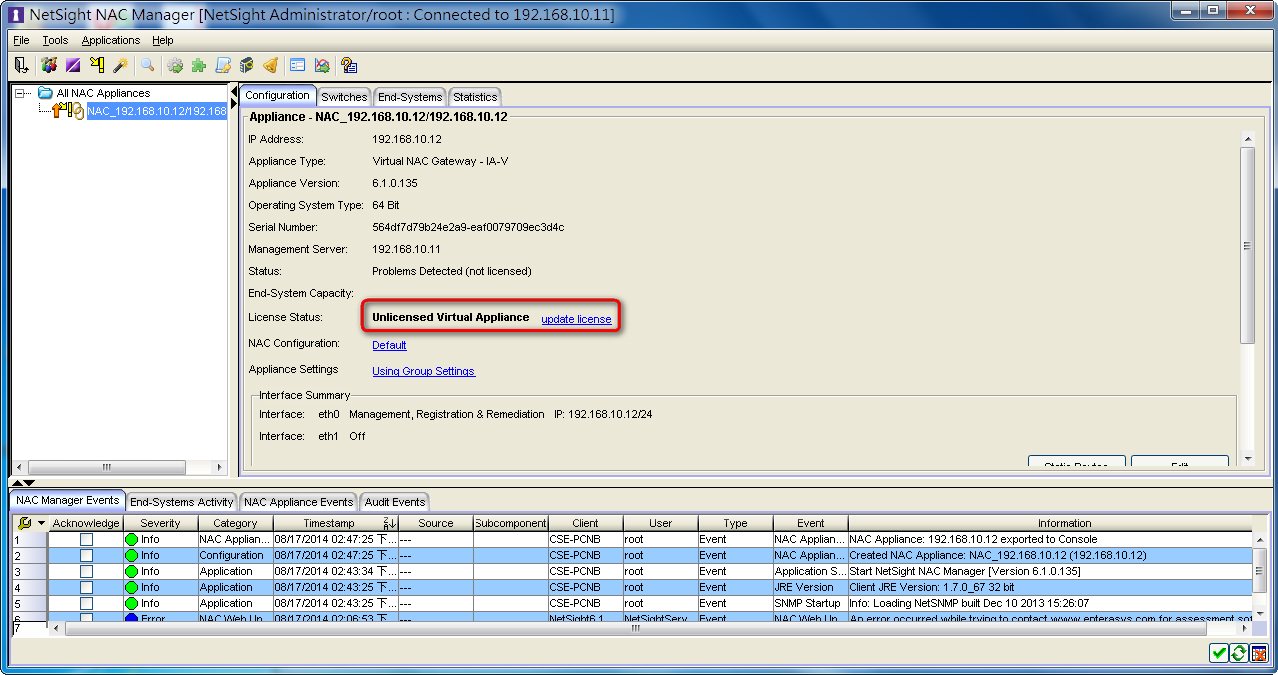Click the dark book with magnifier icon

[246, 65]
